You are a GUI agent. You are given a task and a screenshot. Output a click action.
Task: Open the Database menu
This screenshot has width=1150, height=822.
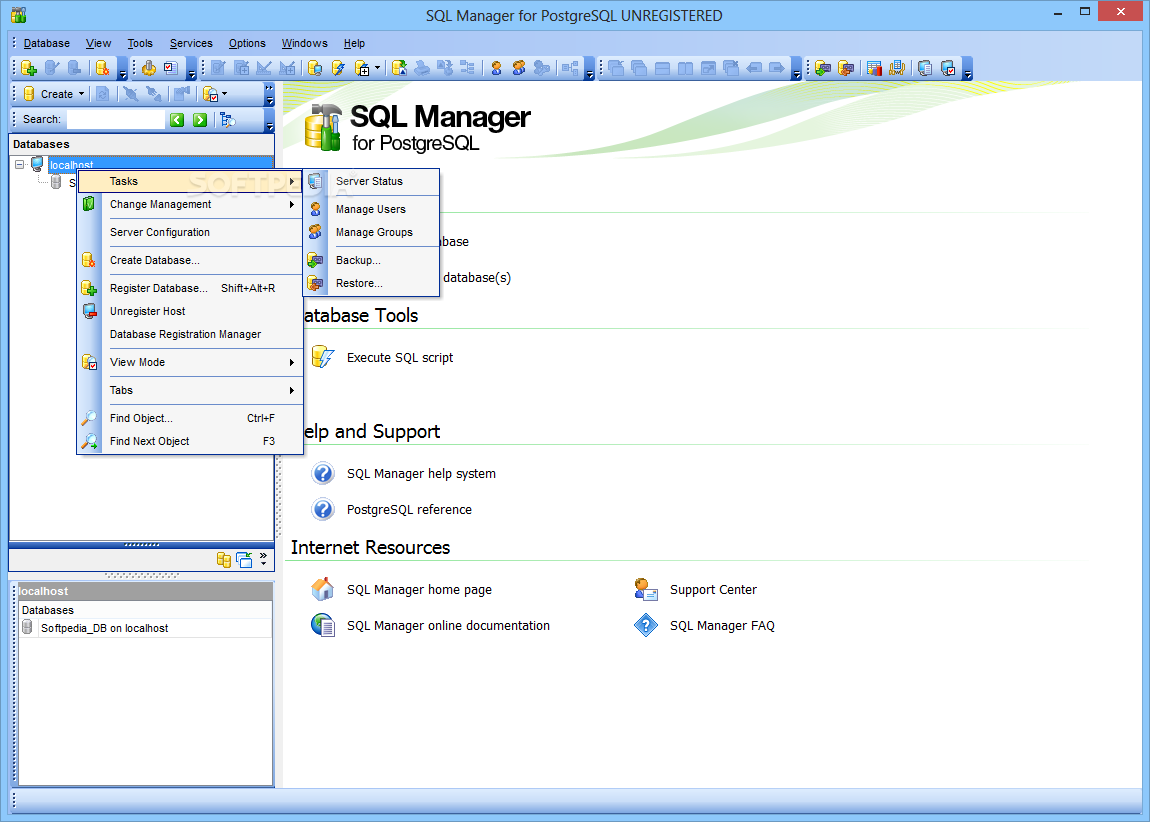(x=47, y=43)
